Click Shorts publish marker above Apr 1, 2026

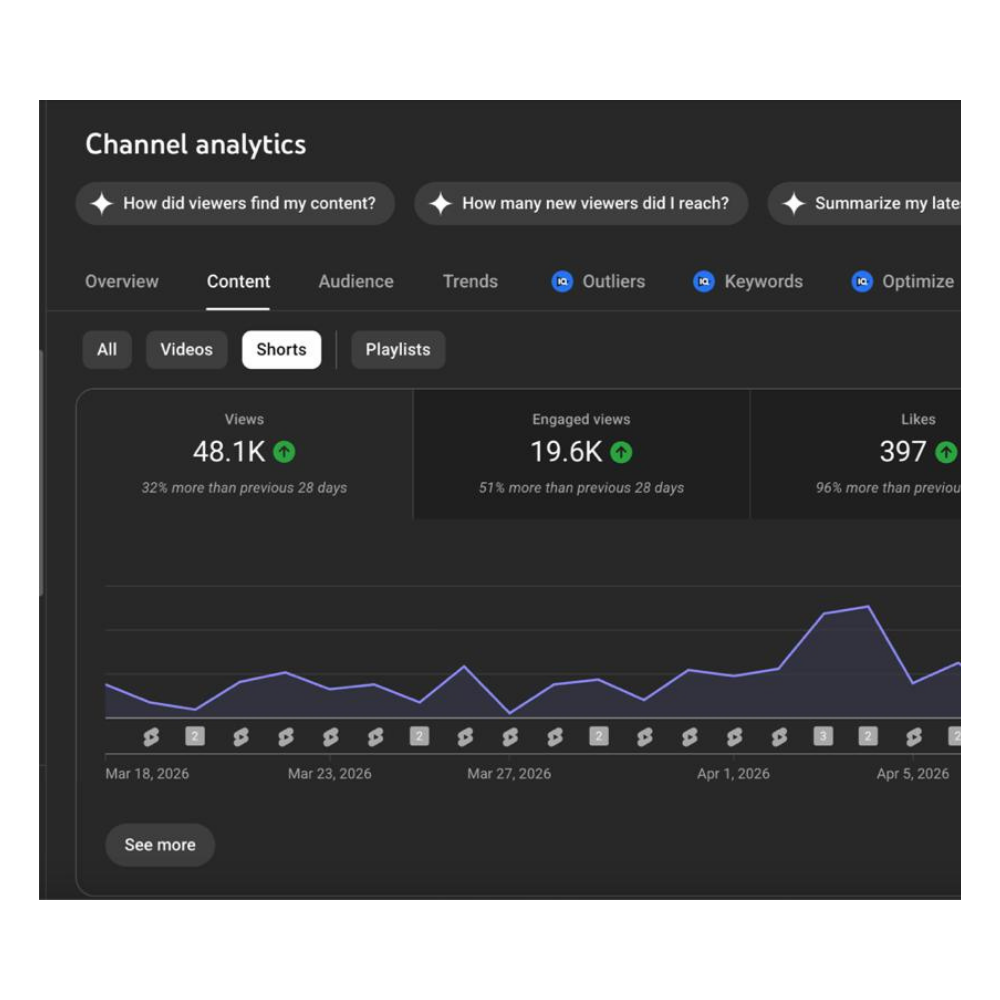tap(734, 737)
